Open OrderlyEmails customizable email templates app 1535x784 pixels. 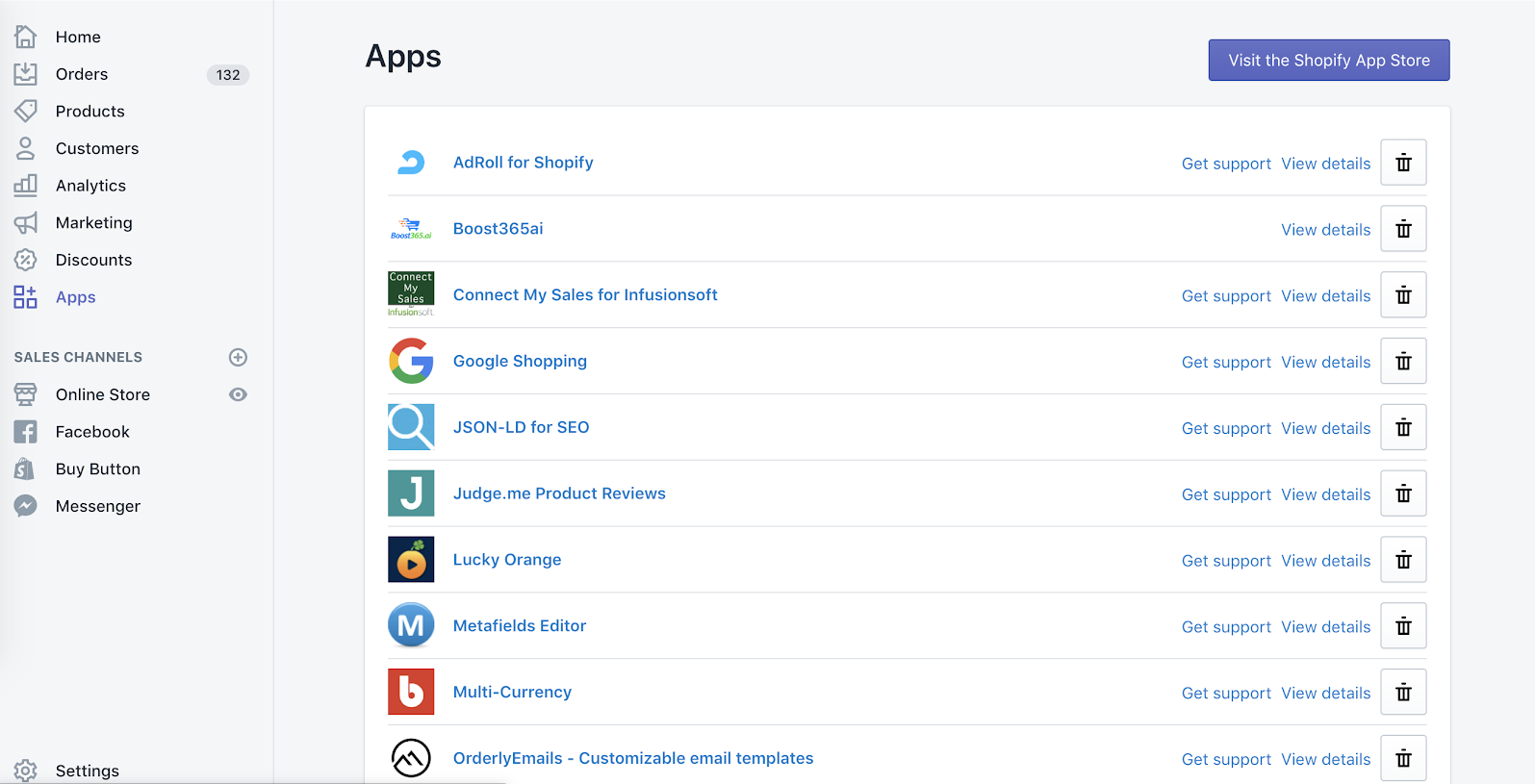coord(633,758)
